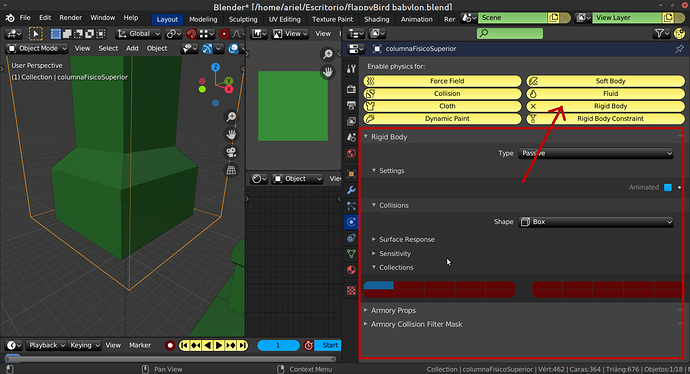Open the Global transform orientation dropdown
The height and width of the screenshot is (374, 690).
139,34
